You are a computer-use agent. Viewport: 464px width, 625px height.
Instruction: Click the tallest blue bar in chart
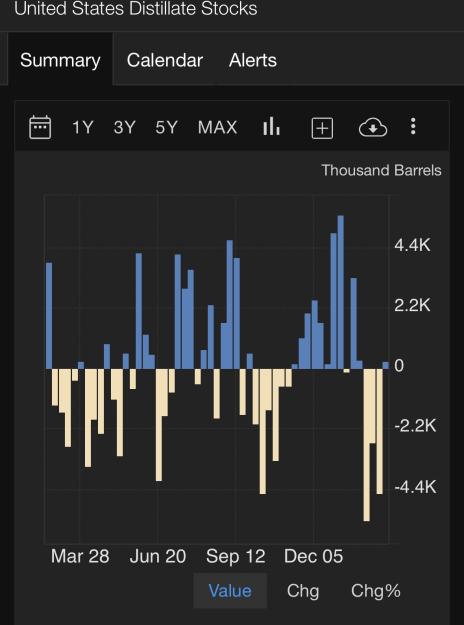(340, 292)
